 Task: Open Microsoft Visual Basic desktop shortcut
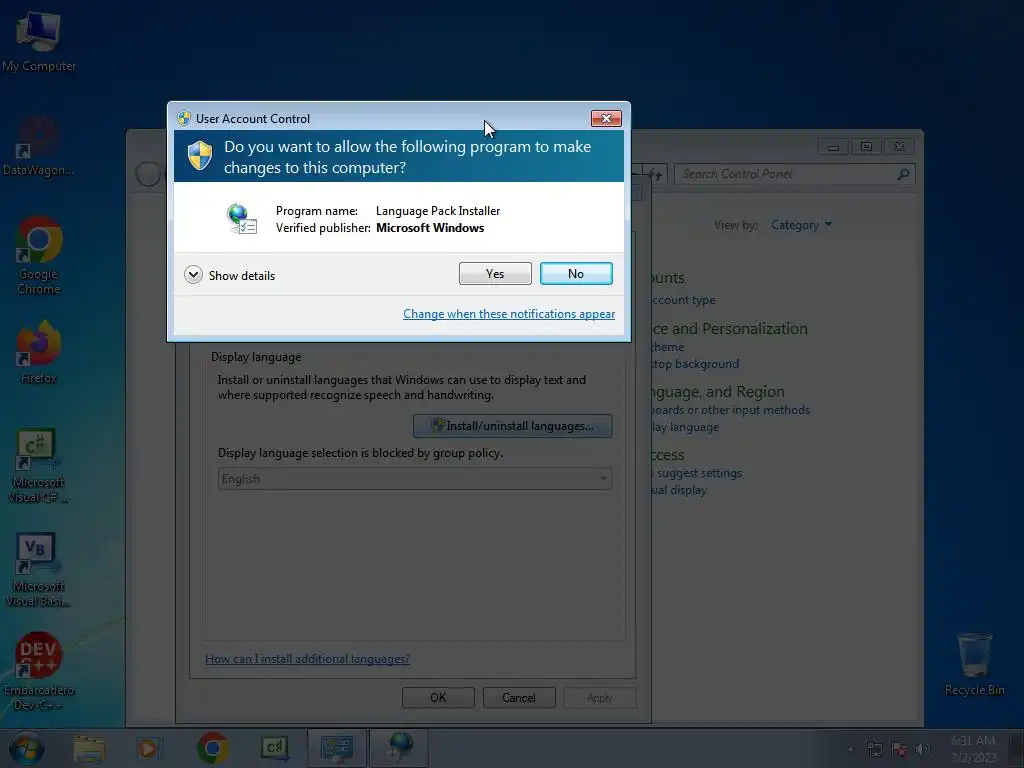tap(38, 570)
